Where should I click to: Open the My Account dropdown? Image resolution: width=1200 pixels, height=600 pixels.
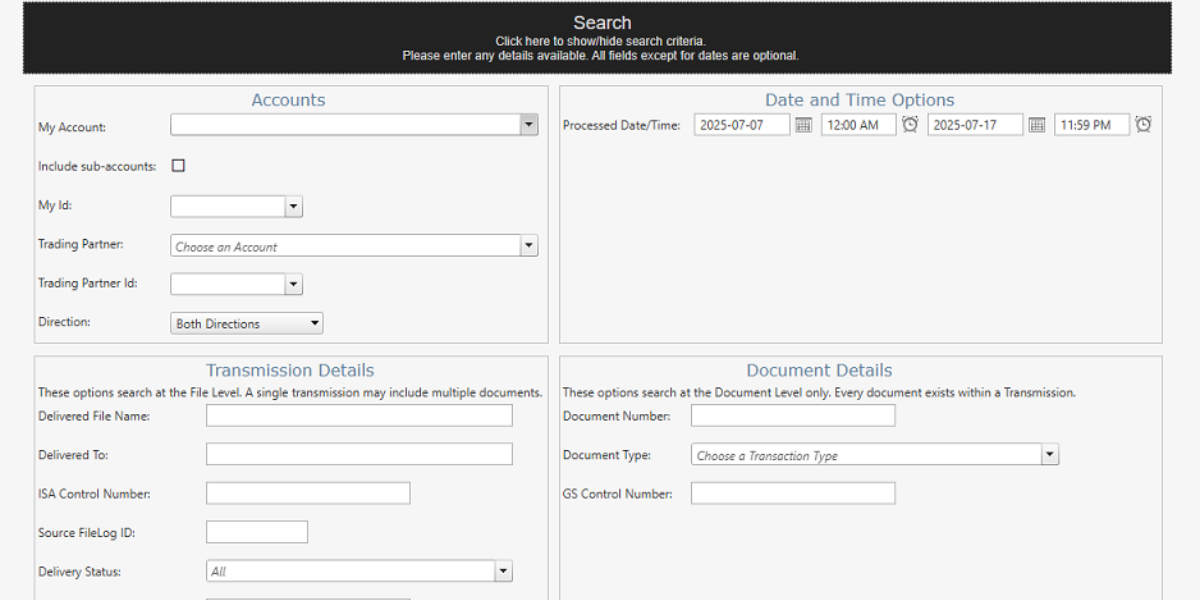tap(528, 124)
